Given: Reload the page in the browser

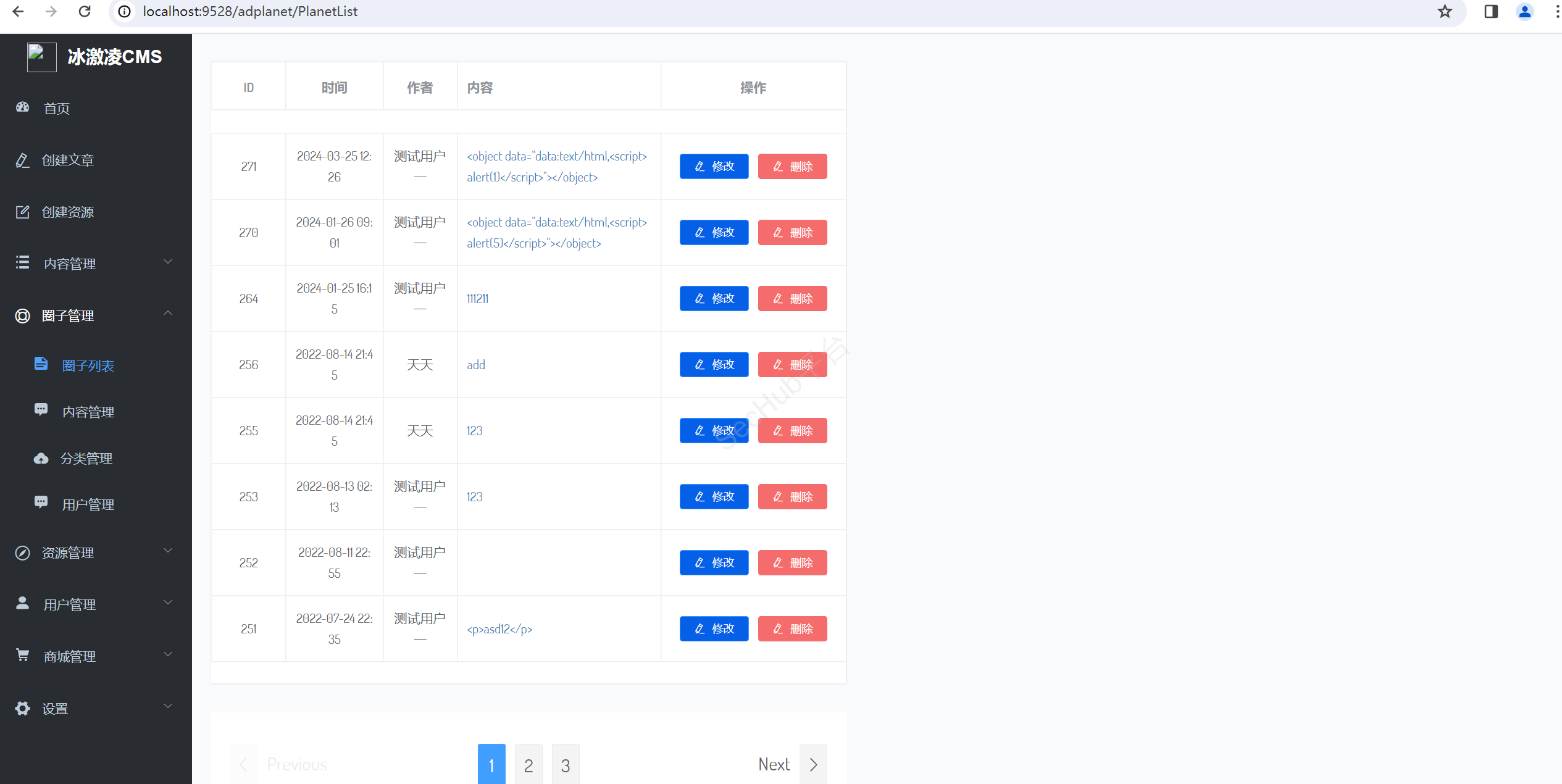Looking at the screenshot, I should [x=85, y=12].
